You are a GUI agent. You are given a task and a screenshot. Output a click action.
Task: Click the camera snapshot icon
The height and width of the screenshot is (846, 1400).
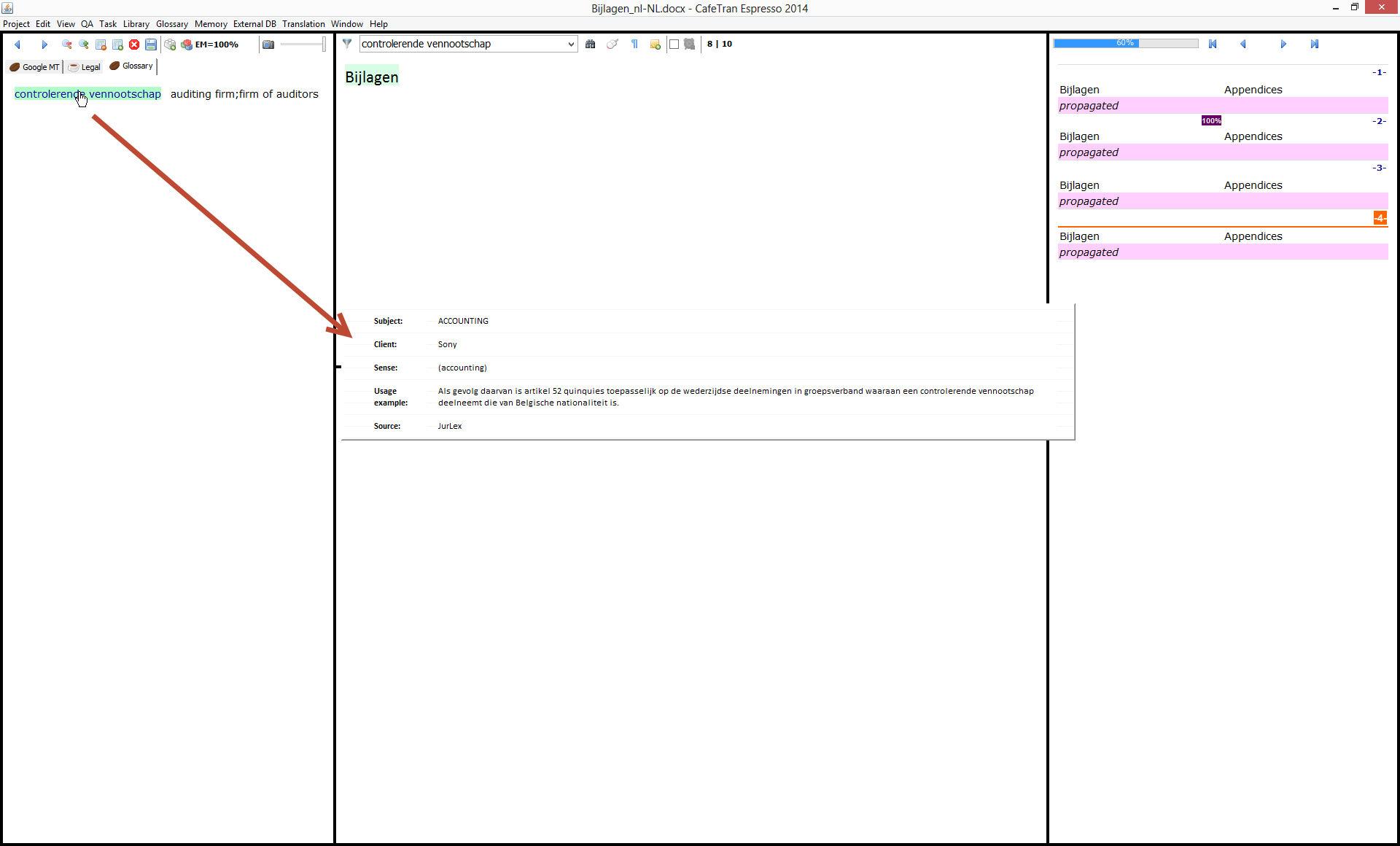click(268, 44)
